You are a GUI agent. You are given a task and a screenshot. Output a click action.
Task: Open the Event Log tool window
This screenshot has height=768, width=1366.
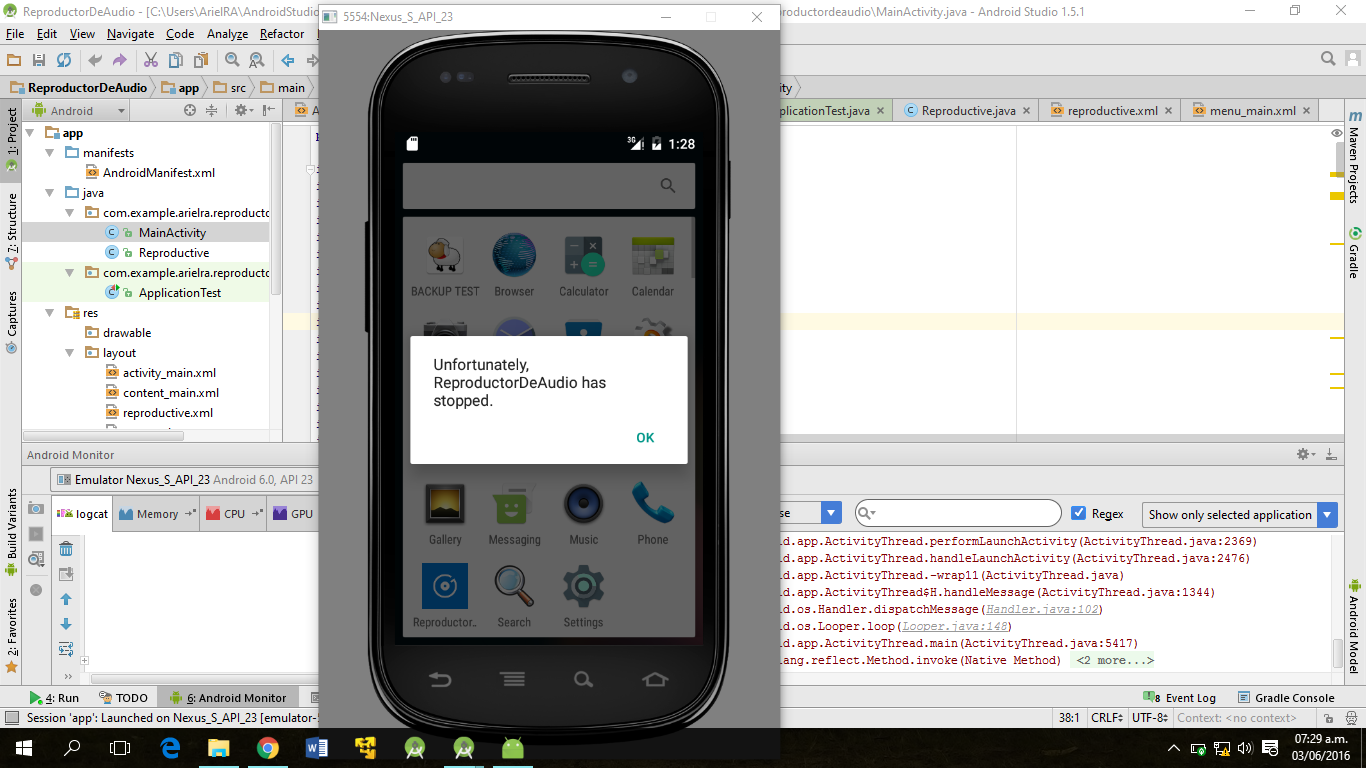click(1180, 698)
